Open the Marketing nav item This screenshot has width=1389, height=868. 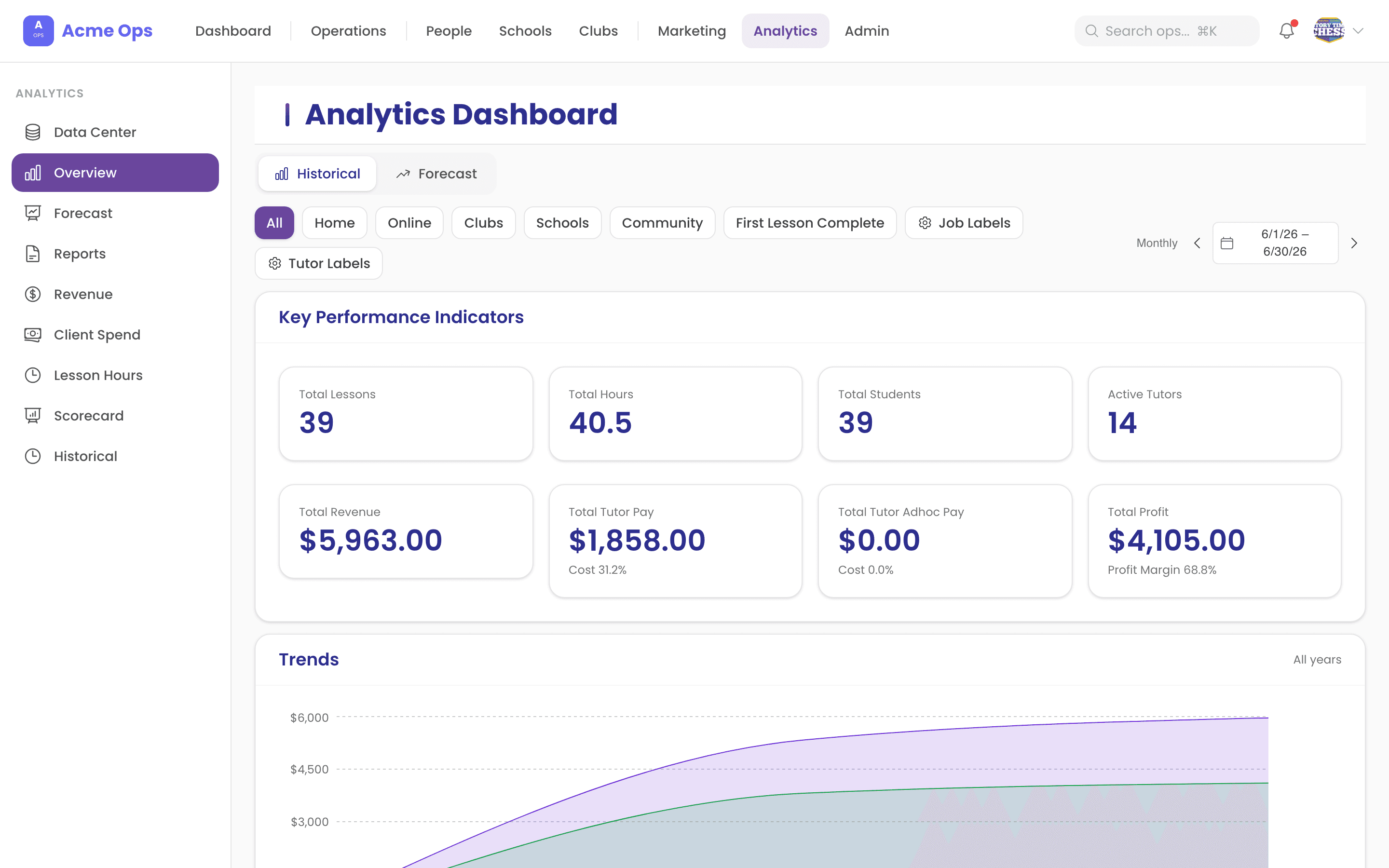[692, 31]
